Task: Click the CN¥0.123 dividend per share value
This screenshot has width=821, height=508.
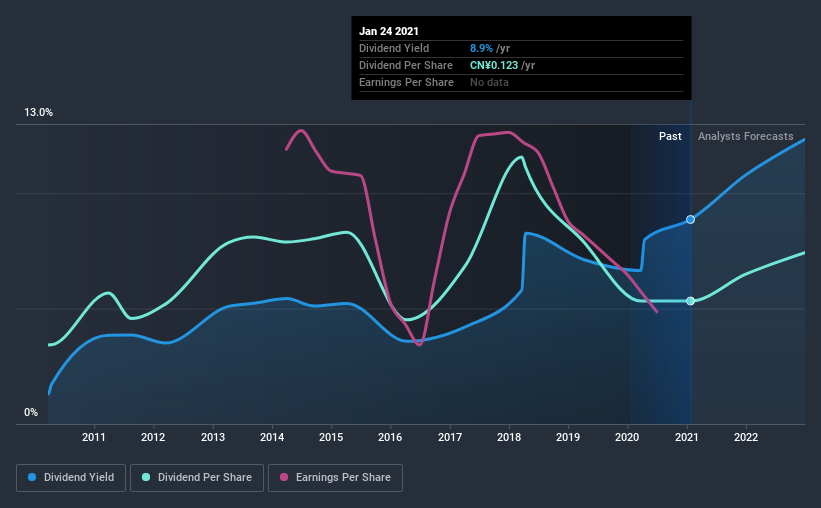Action: click(x=494, y=65)
